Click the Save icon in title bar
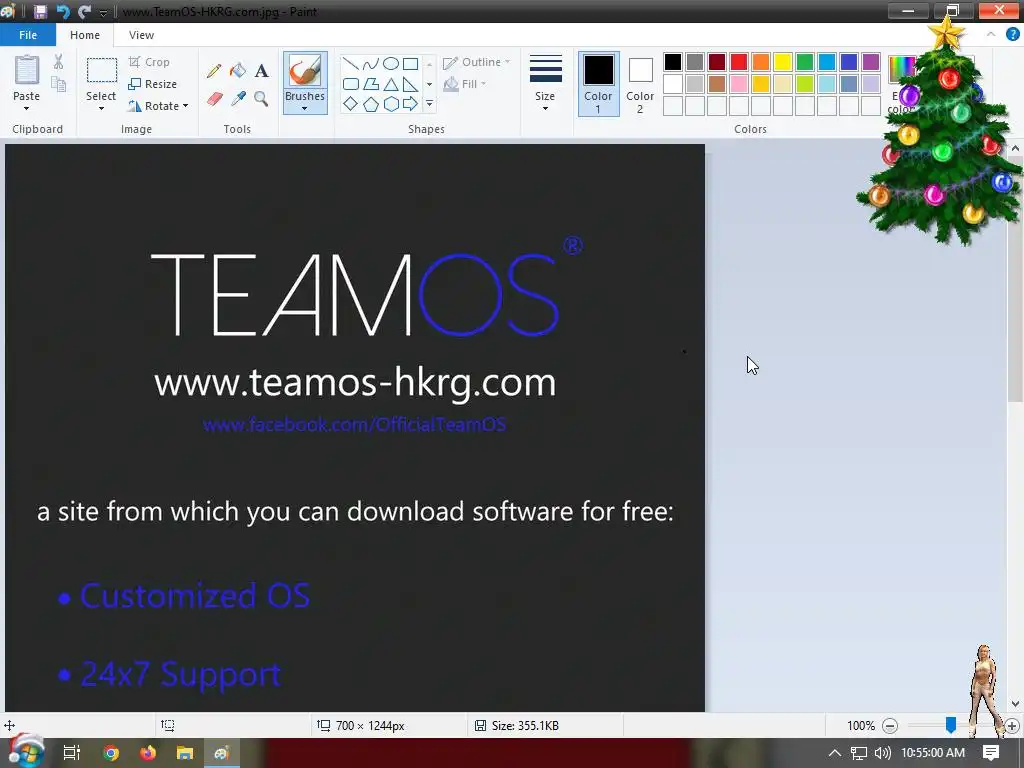 click(x=40, y=11)
